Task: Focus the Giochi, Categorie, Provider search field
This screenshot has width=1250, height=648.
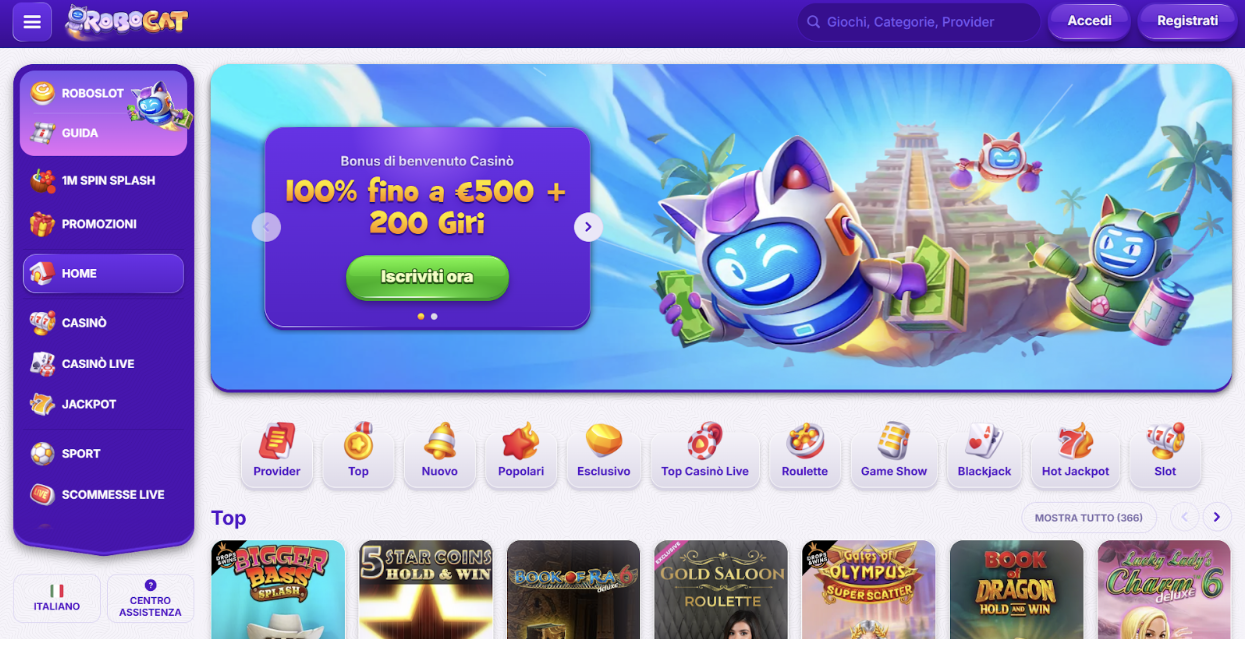Action: [x=918, y=21]
